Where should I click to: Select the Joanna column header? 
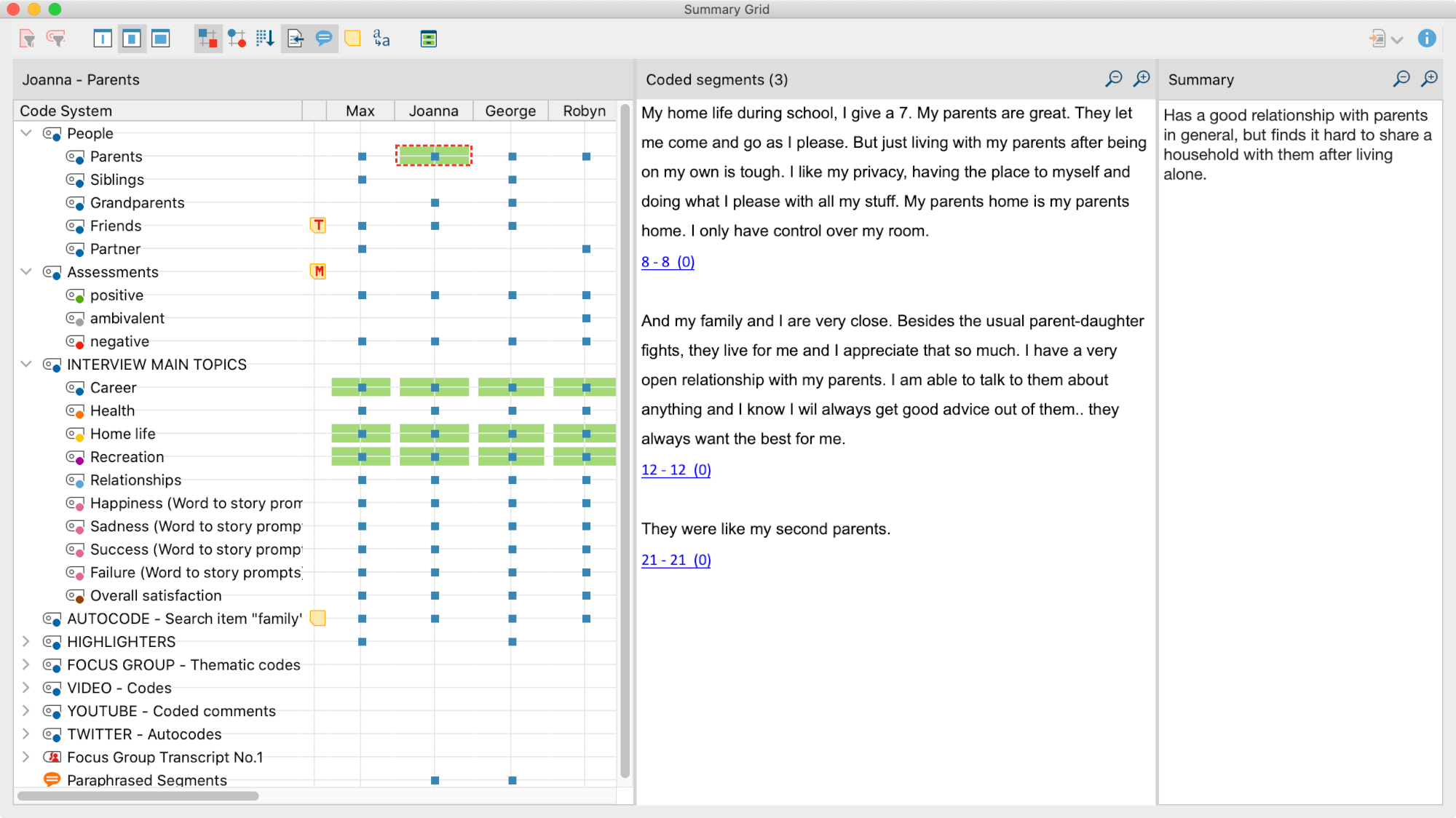pos(434,111)
